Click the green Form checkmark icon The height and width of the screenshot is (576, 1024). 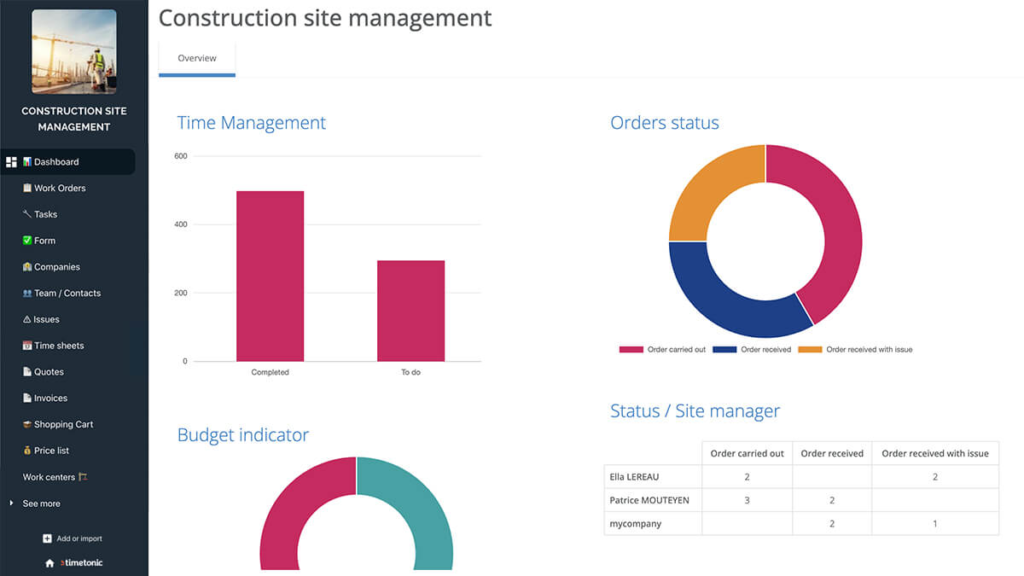point(27,240)
